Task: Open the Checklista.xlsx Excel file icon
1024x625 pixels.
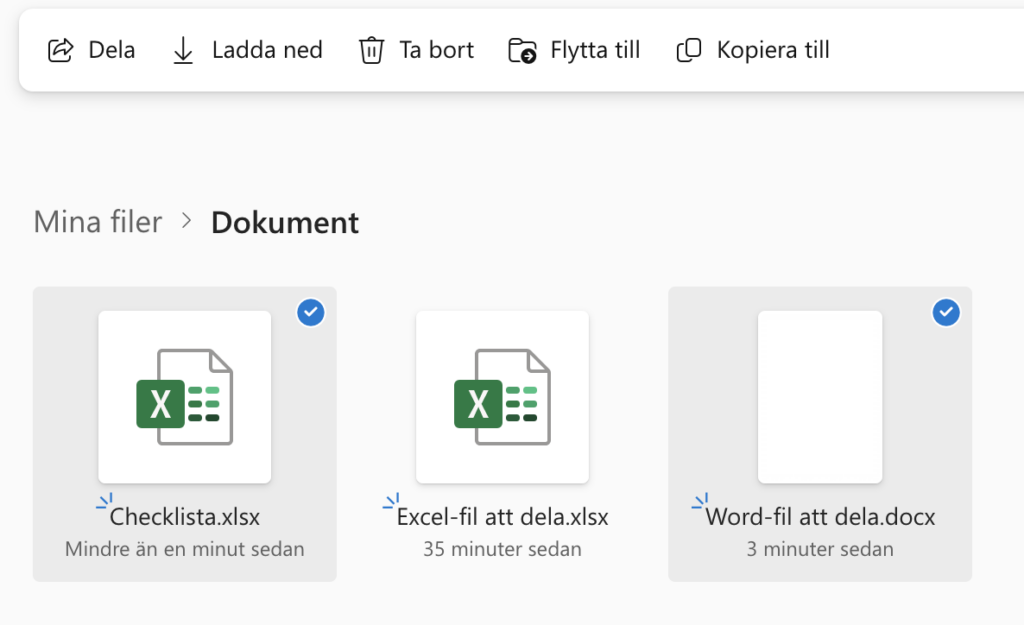Action: pos(185,397)
